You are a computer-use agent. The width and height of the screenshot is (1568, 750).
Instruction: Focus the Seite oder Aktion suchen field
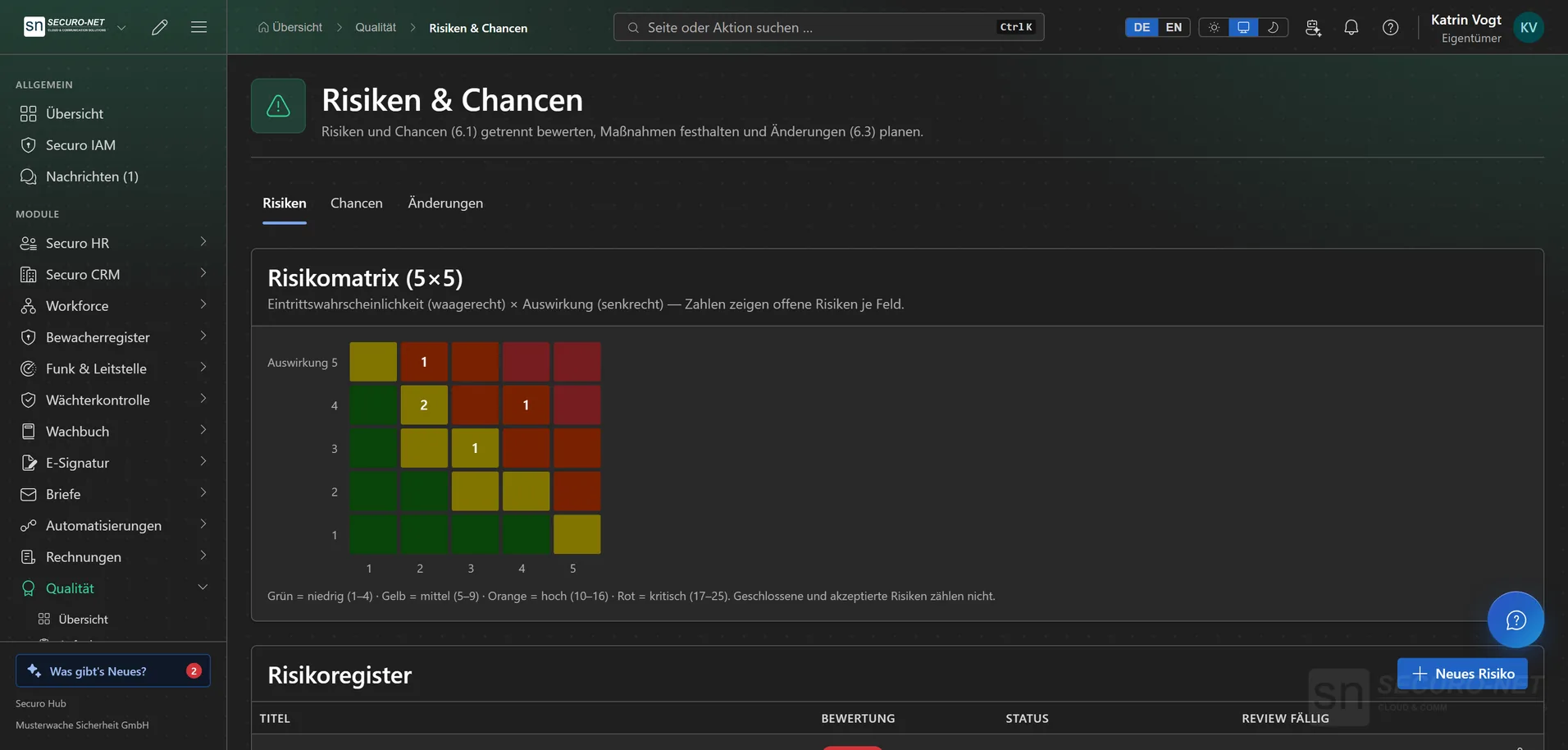point(828,27)
